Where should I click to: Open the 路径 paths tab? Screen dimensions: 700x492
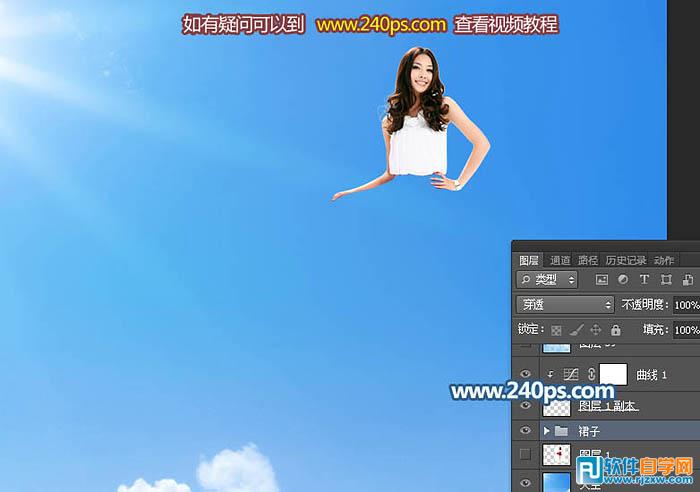pos(587,260)
